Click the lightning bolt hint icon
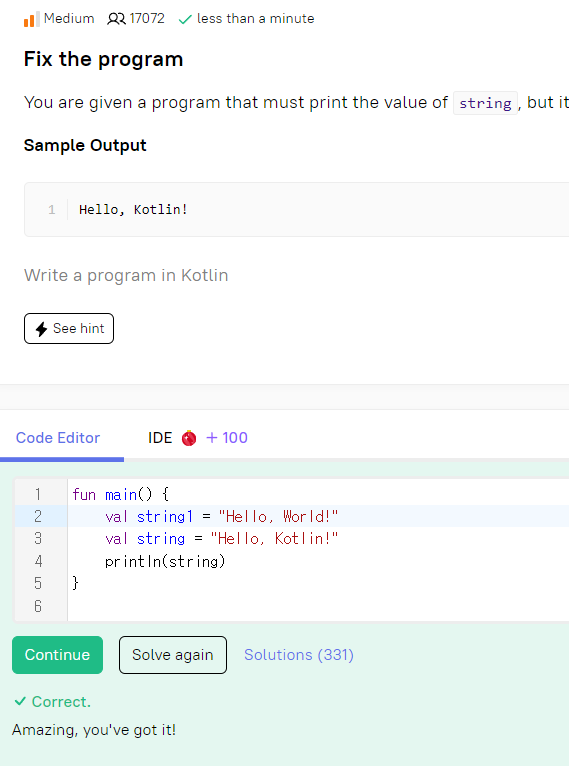Viewport: 569px width, 770px height. pos(42,329)
